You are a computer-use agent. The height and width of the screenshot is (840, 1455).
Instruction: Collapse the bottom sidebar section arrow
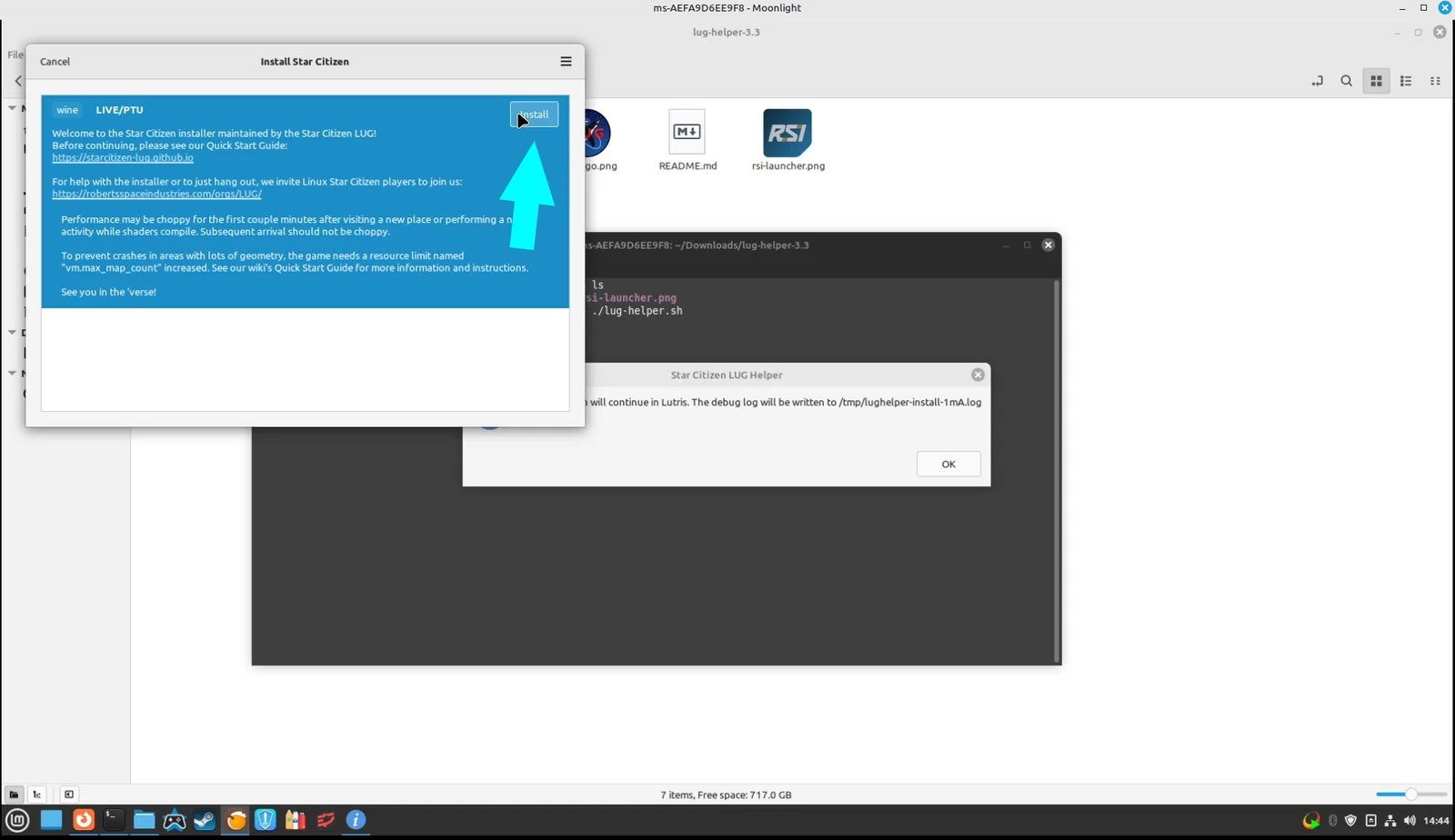12,373
